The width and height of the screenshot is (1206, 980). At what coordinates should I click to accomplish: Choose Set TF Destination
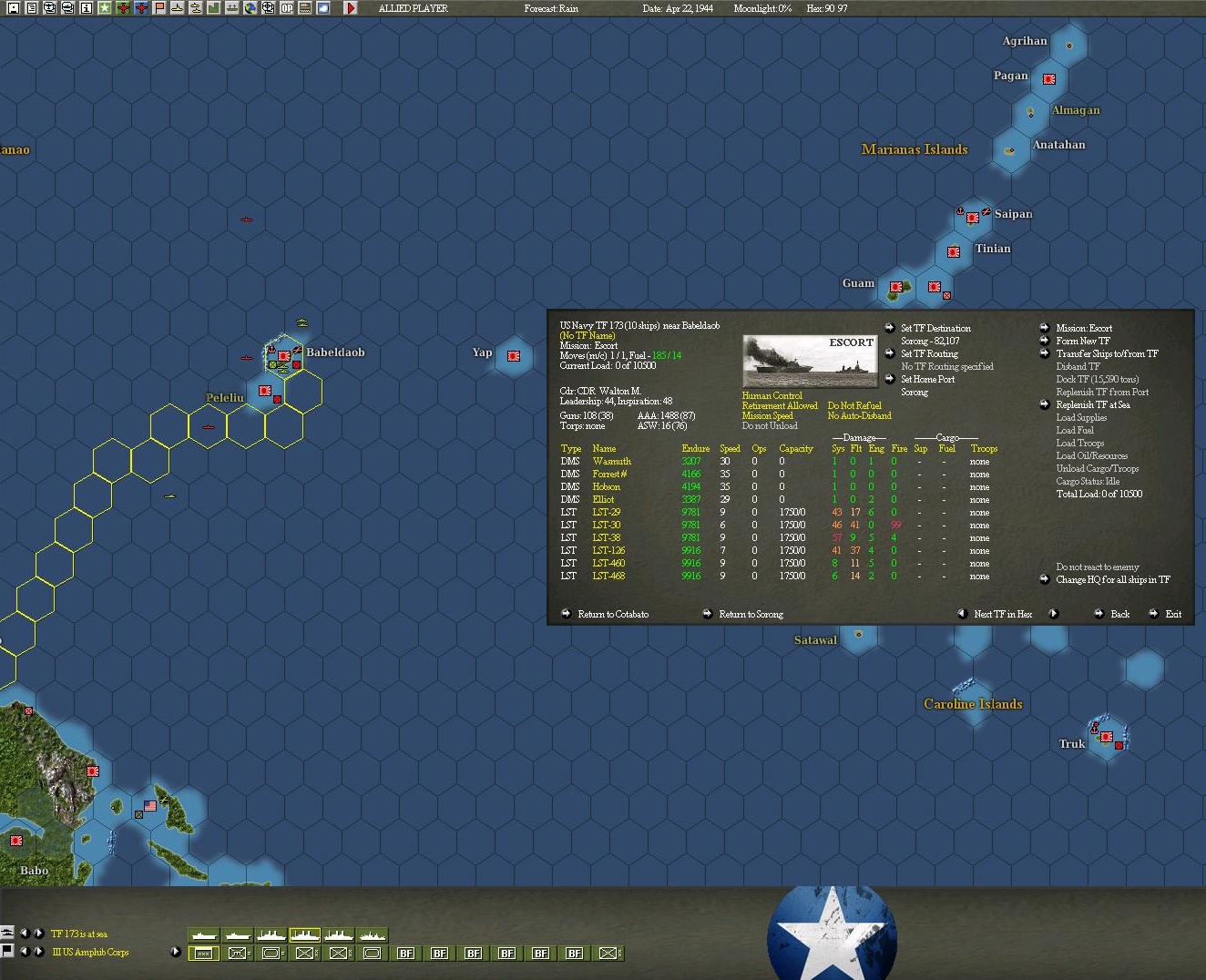click(935, 328)
